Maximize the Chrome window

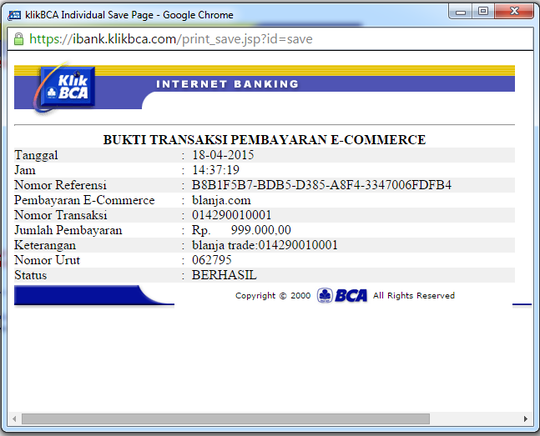pyautogui.click(x=483, y=11)
